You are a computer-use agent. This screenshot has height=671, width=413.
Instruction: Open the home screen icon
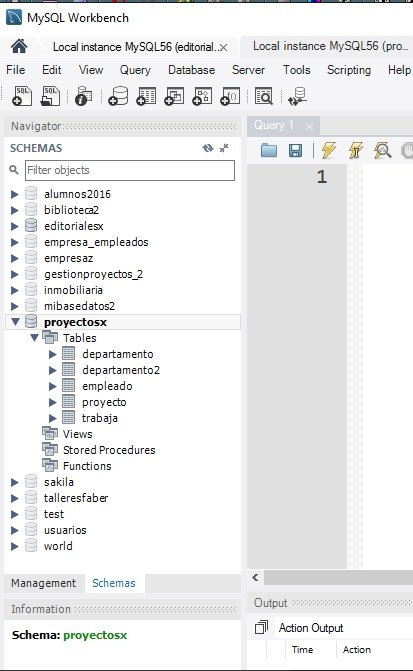click(x=19, y=46)
